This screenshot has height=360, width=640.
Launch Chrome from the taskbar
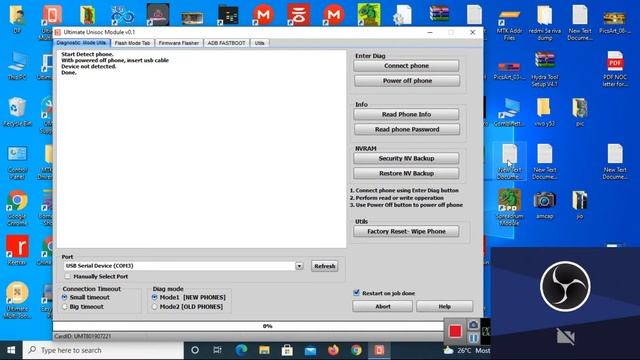(356, 350)
